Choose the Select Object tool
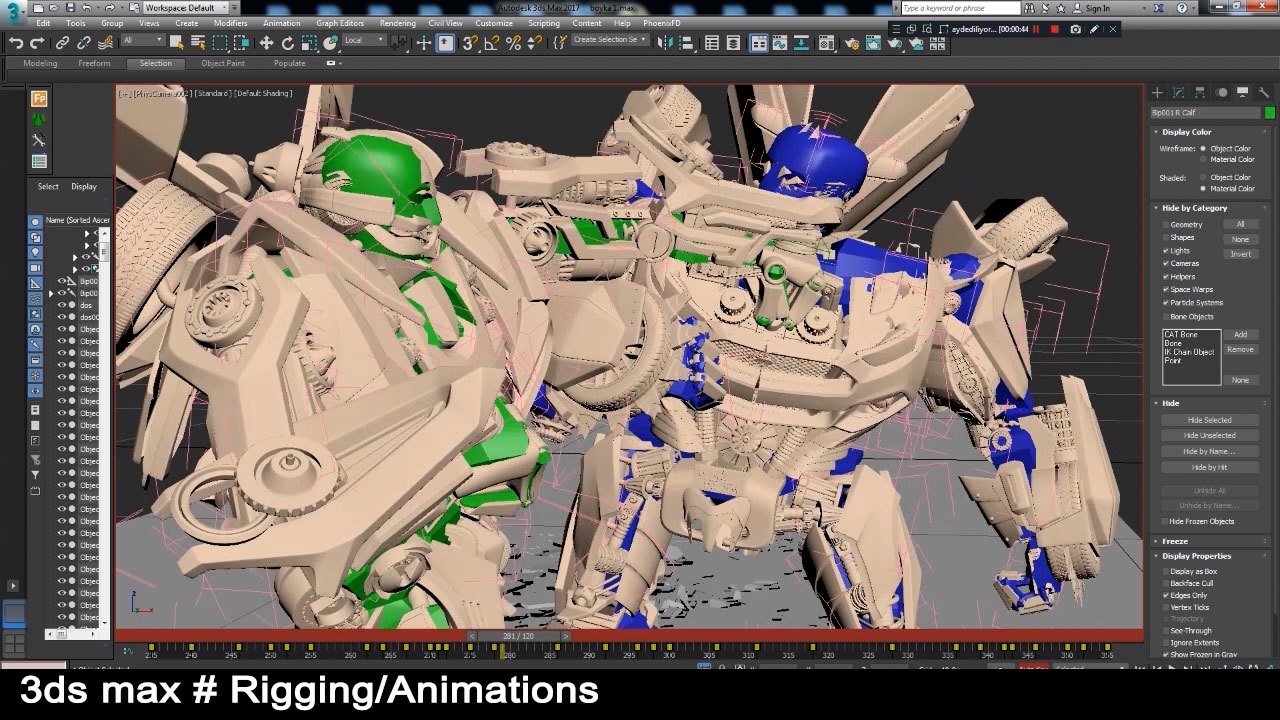 pos(176,43)
